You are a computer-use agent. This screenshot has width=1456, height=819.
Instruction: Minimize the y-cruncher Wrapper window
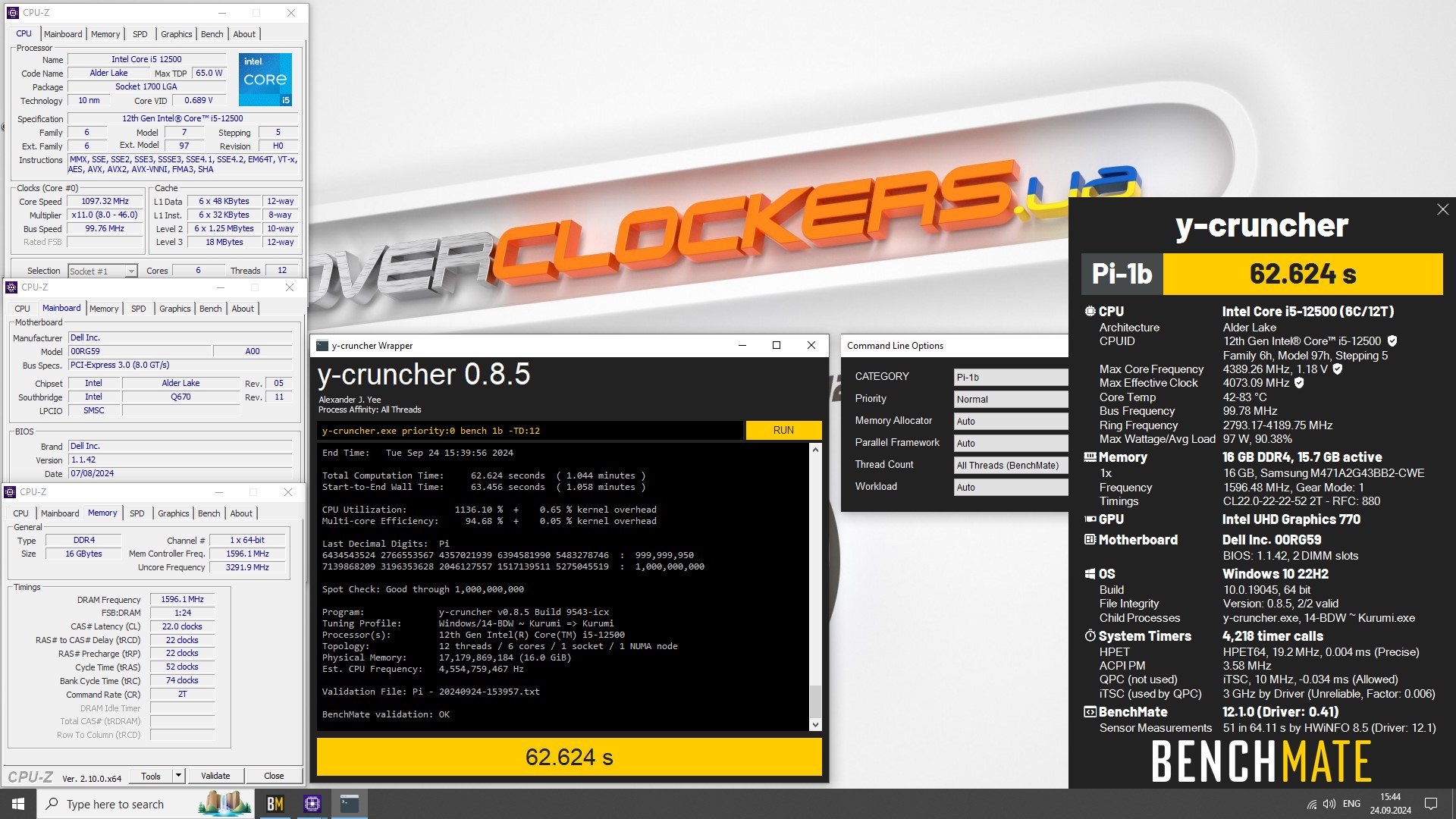pos(742,345)
